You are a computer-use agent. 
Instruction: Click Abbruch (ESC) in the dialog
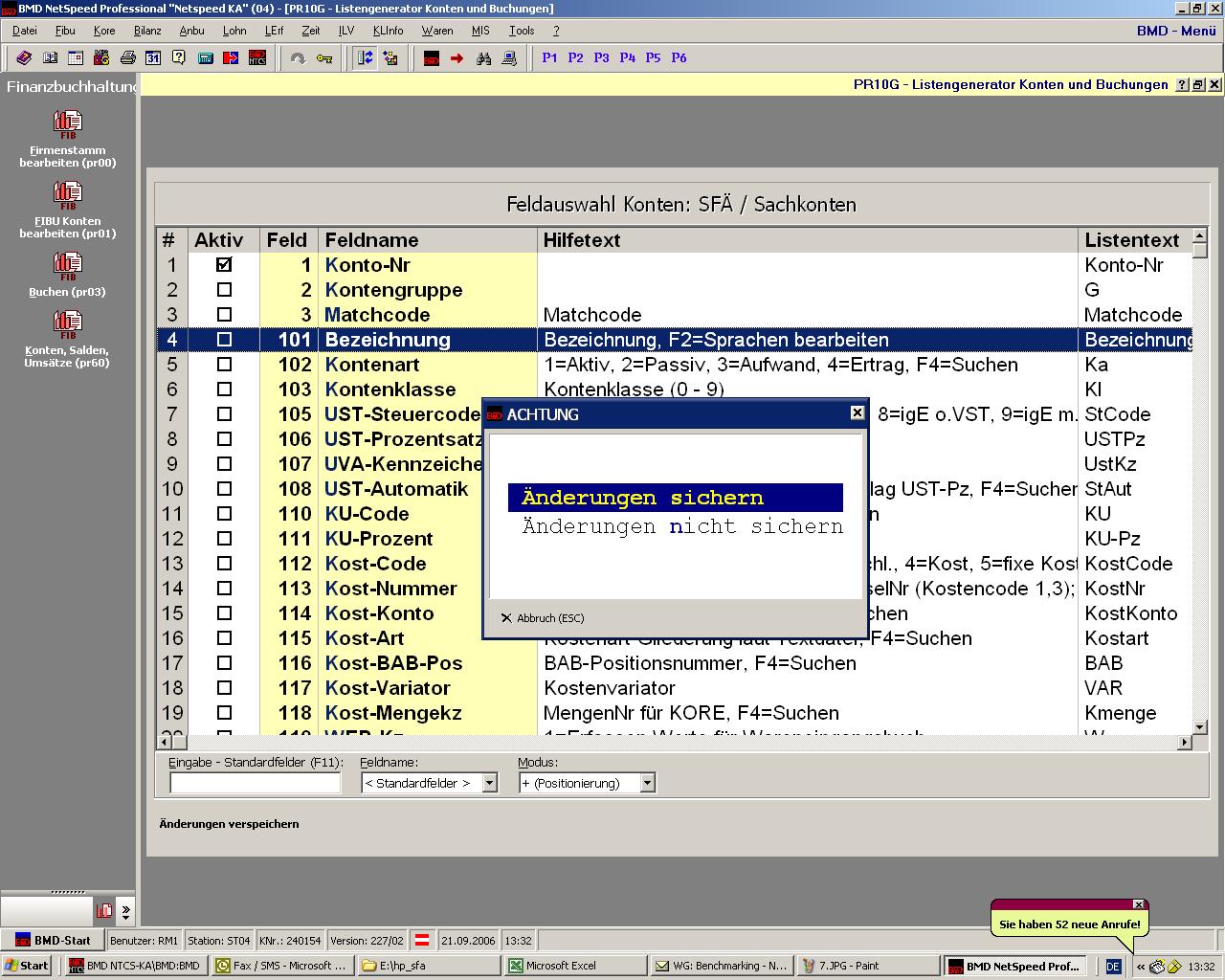[x=543, y=618]
